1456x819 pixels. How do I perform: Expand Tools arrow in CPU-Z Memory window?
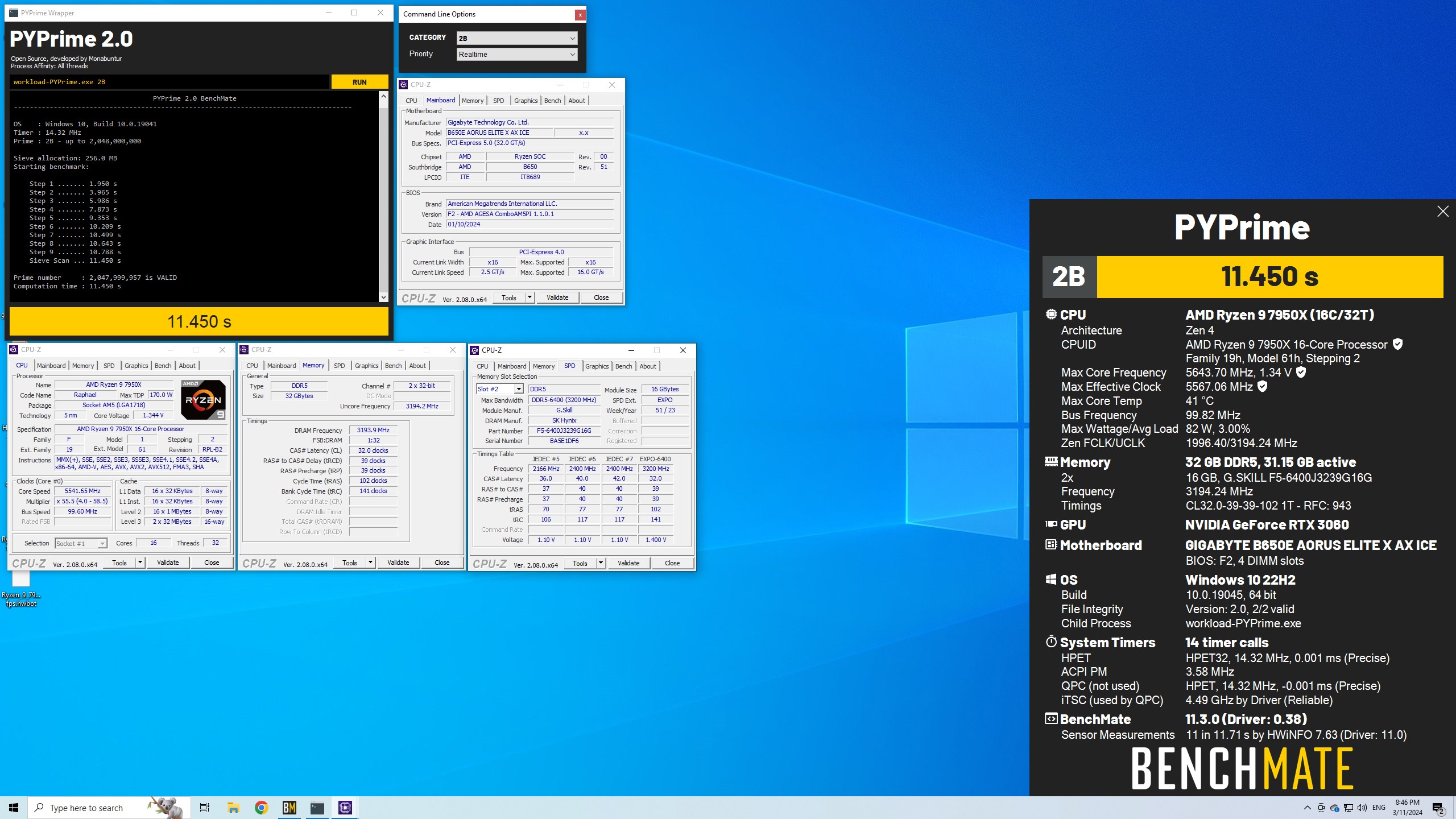tap(371, 562)
